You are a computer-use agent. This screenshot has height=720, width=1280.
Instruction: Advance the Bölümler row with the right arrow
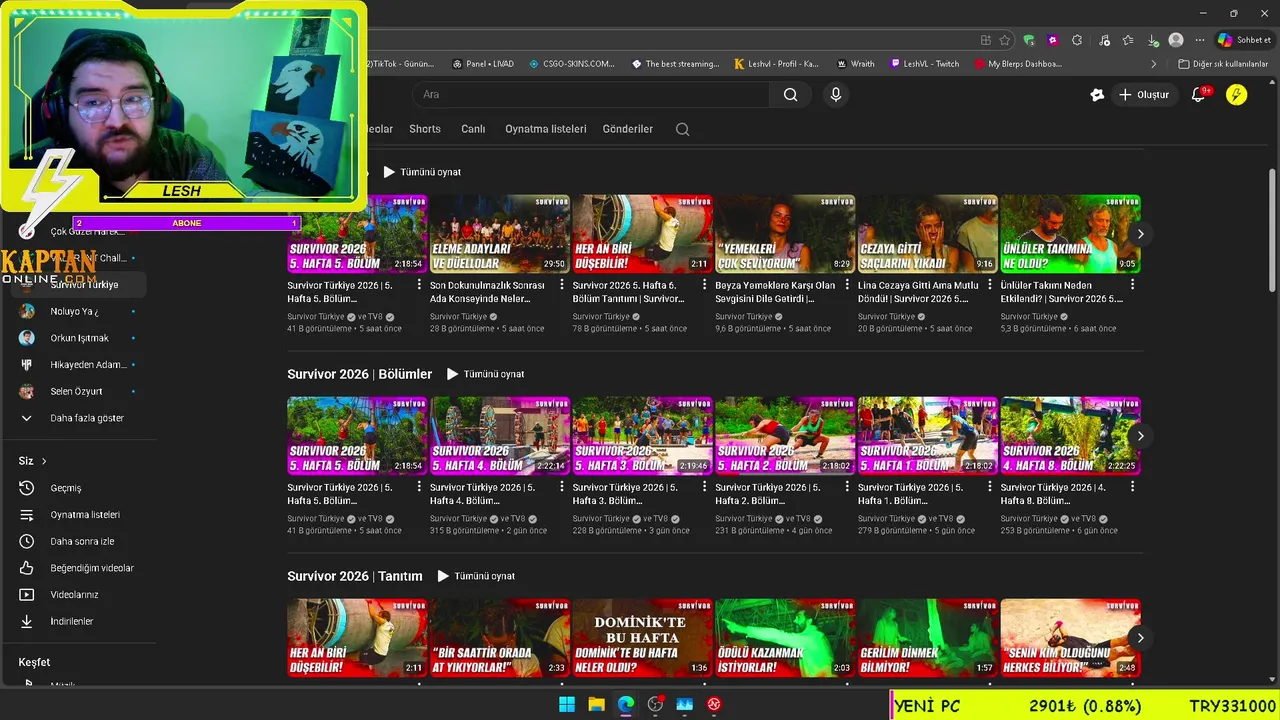pyautogui.click(x=1140, y=436)
